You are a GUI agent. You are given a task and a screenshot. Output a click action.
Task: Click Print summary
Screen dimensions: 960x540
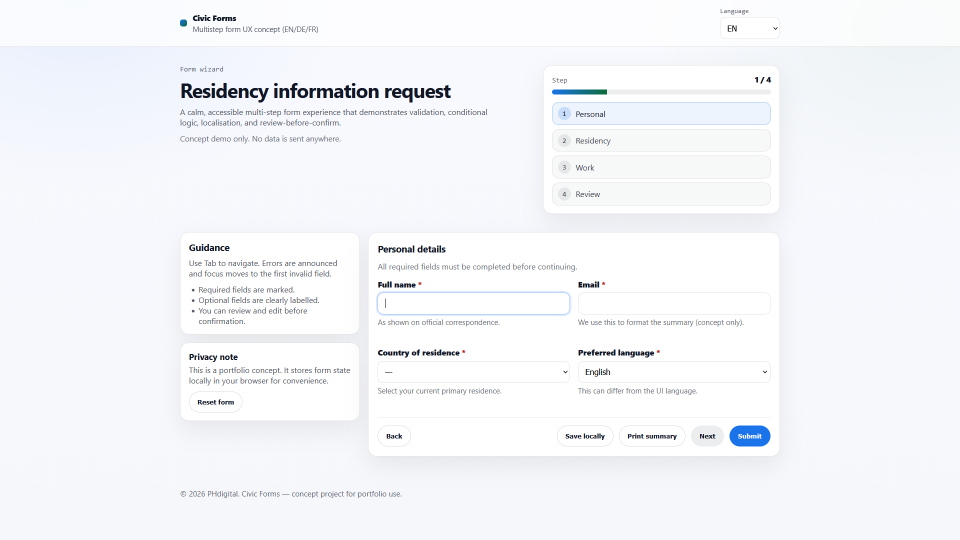(652, 436)
